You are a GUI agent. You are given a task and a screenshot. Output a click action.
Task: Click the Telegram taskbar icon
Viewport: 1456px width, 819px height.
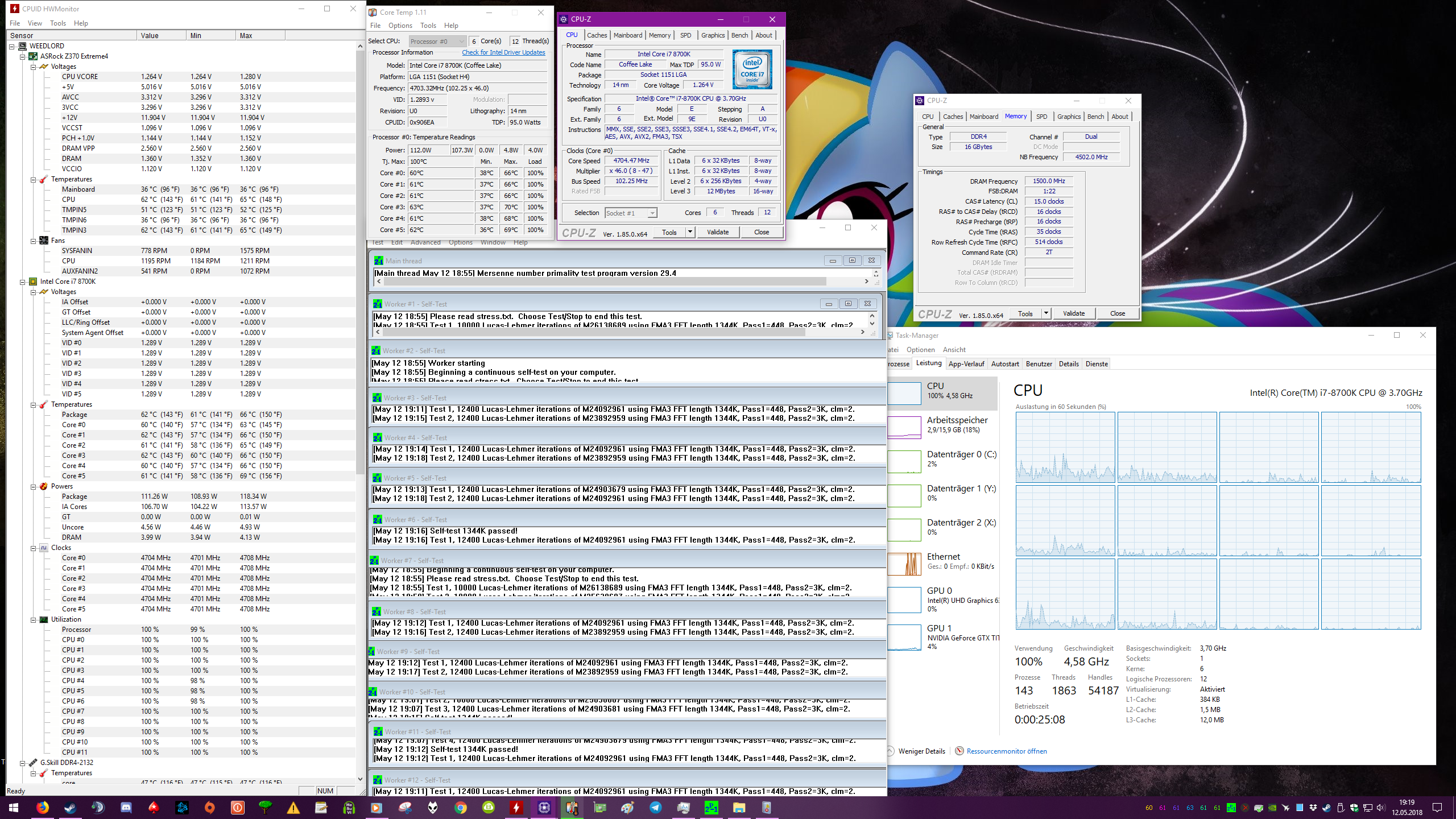click(656, 808)
